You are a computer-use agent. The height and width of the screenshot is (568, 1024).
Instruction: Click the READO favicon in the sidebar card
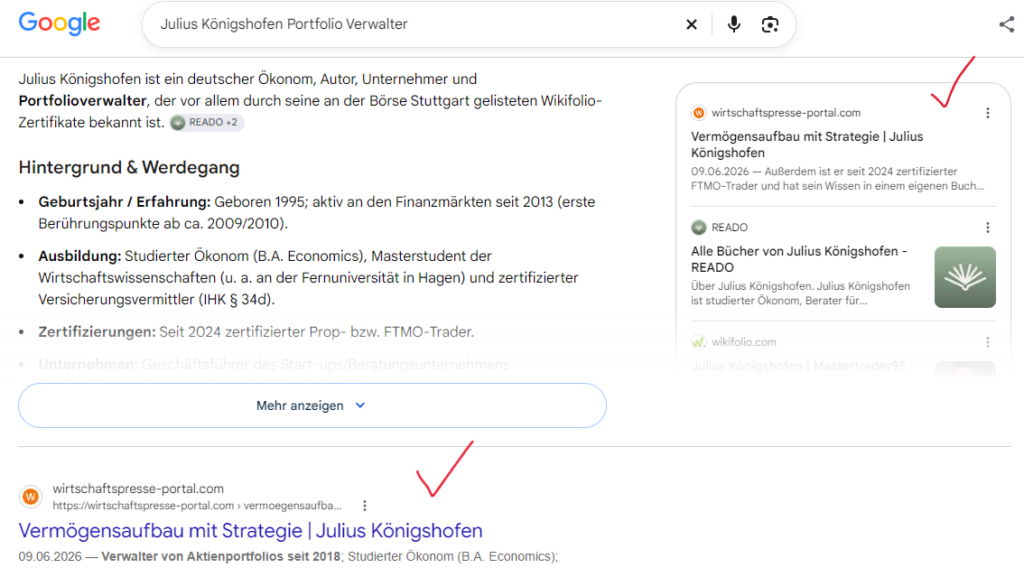coord(699,227)
